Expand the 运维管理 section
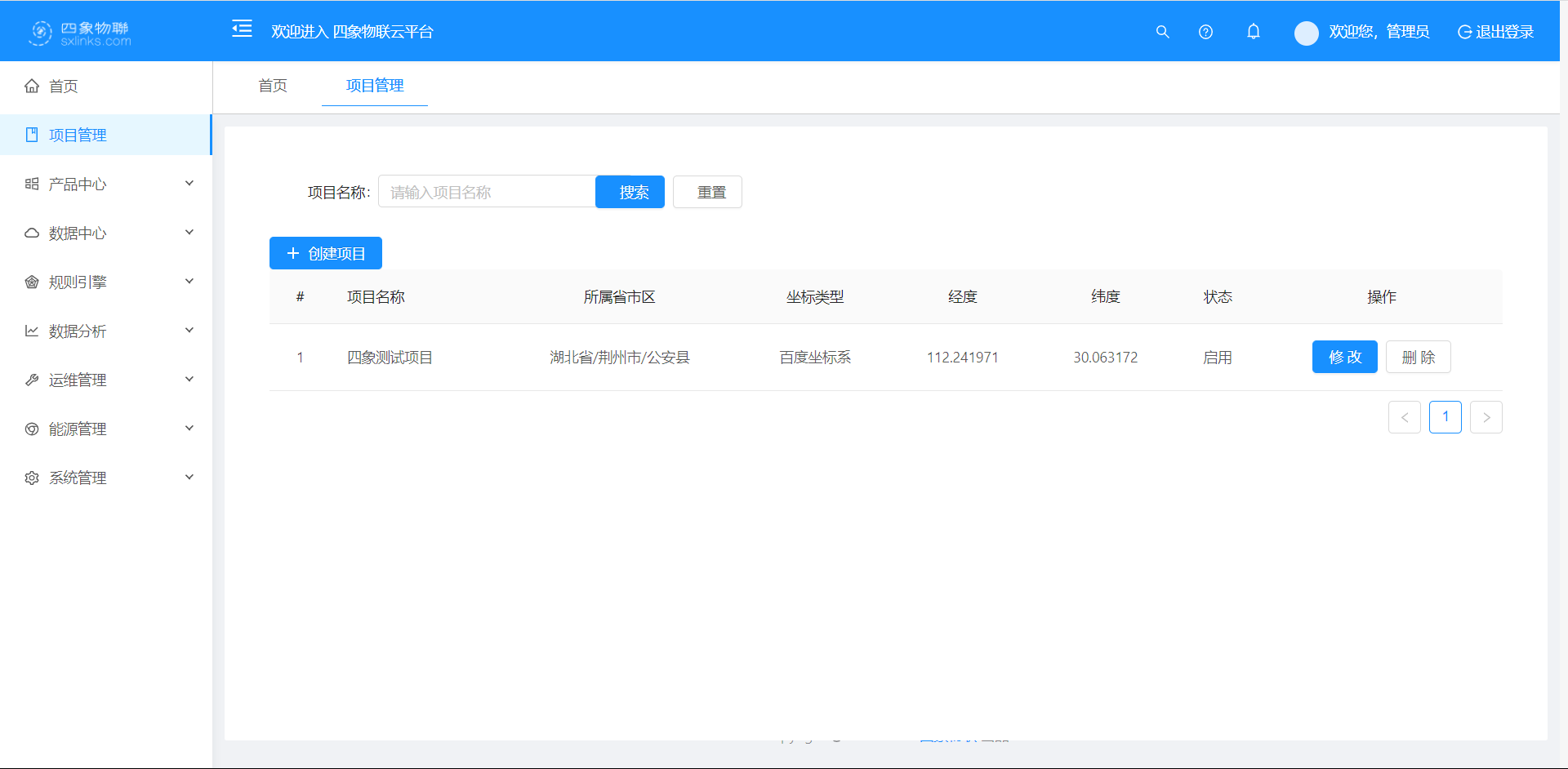 tap(189, 379)
